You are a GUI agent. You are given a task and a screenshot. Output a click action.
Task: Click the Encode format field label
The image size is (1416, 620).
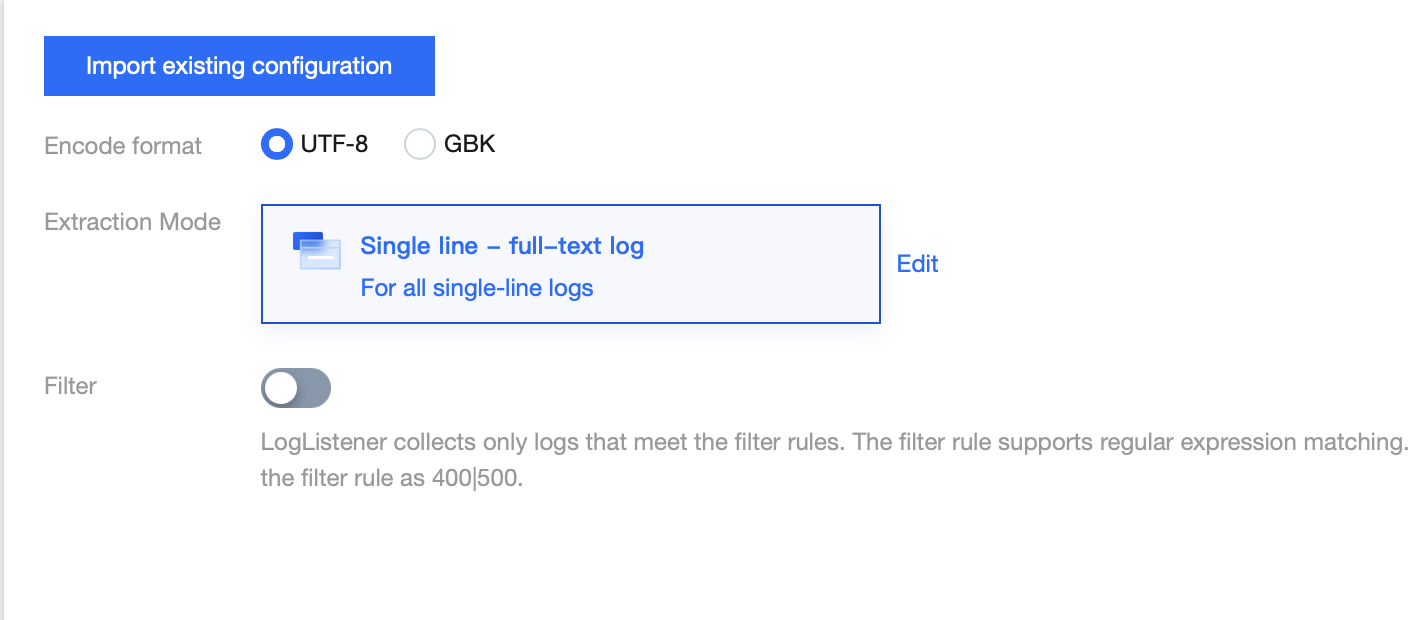click(x=123, y=146)
